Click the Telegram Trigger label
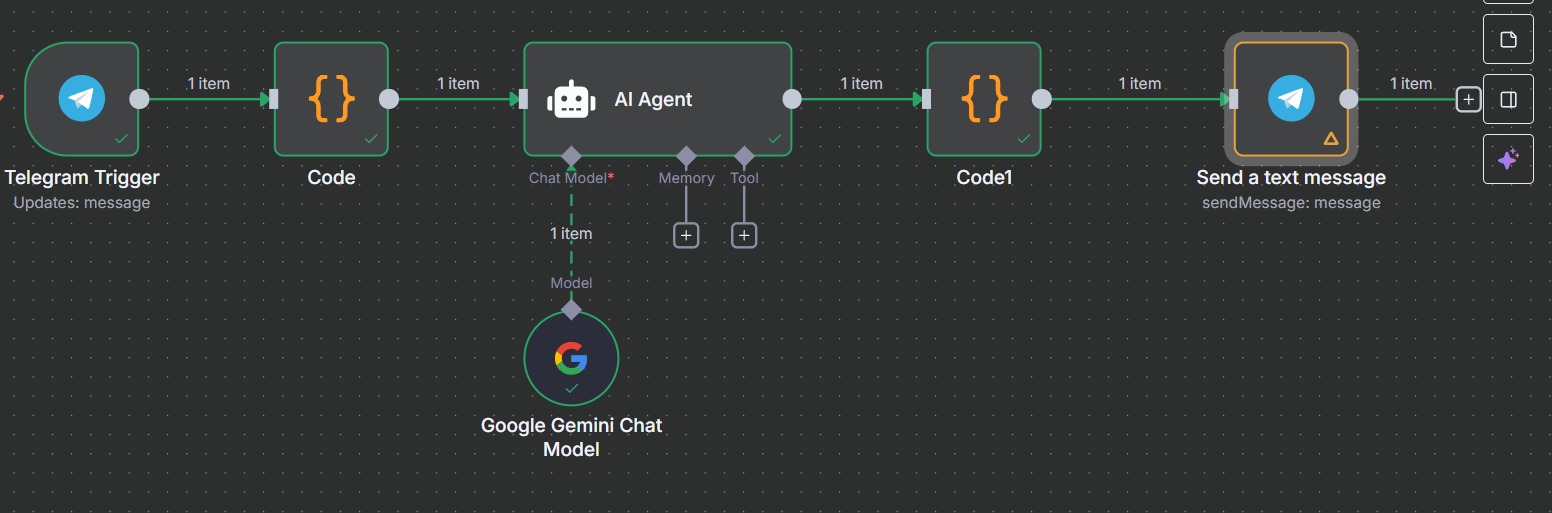Viewport: 1552px width, 513px height. click(x=82, y=178)
